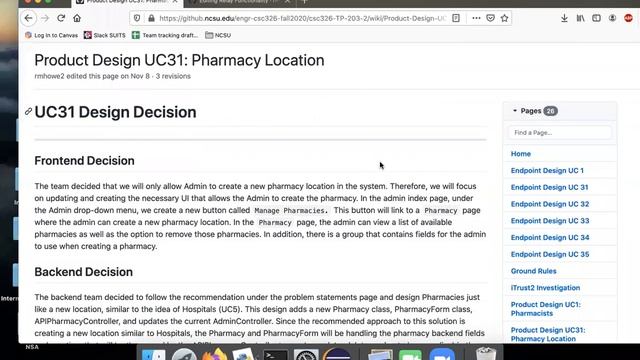Open the NCSU bookmarks folder
This screenshot has height=360, width=640.
pyautogui.click(x=218, y=36)
